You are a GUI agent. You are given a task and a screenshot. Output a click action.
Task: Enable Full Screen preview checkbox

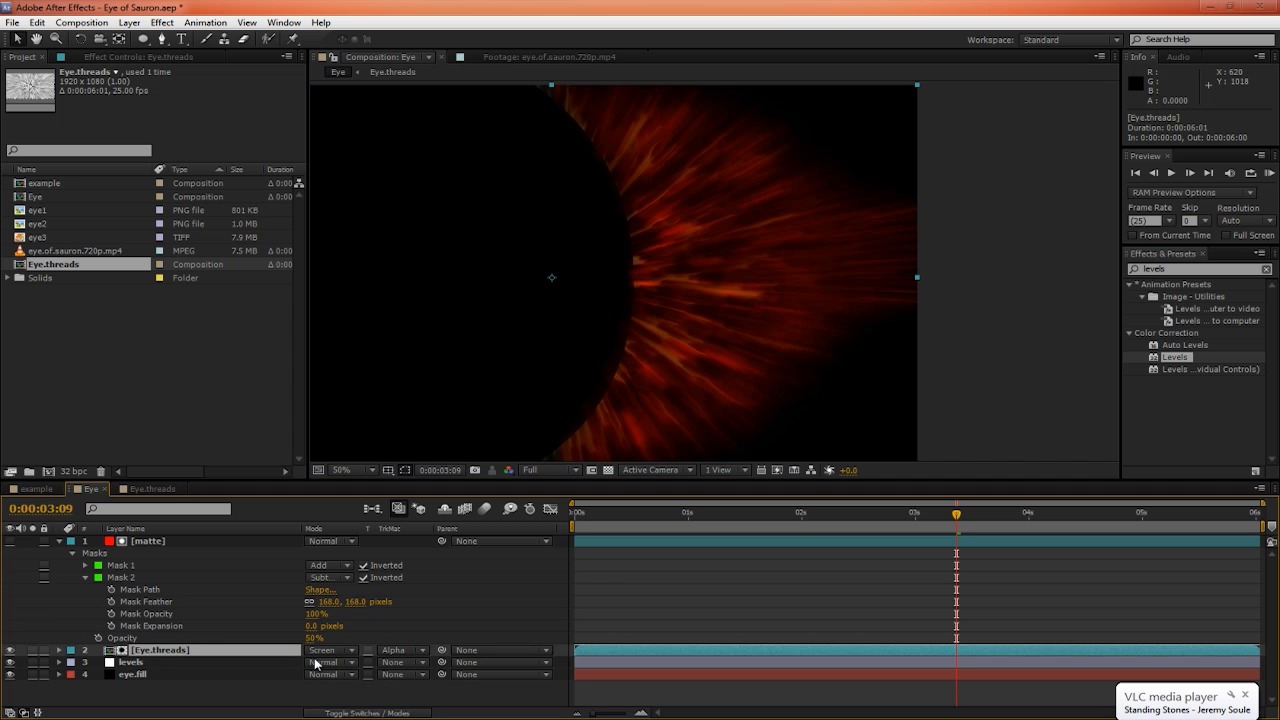1227,235
